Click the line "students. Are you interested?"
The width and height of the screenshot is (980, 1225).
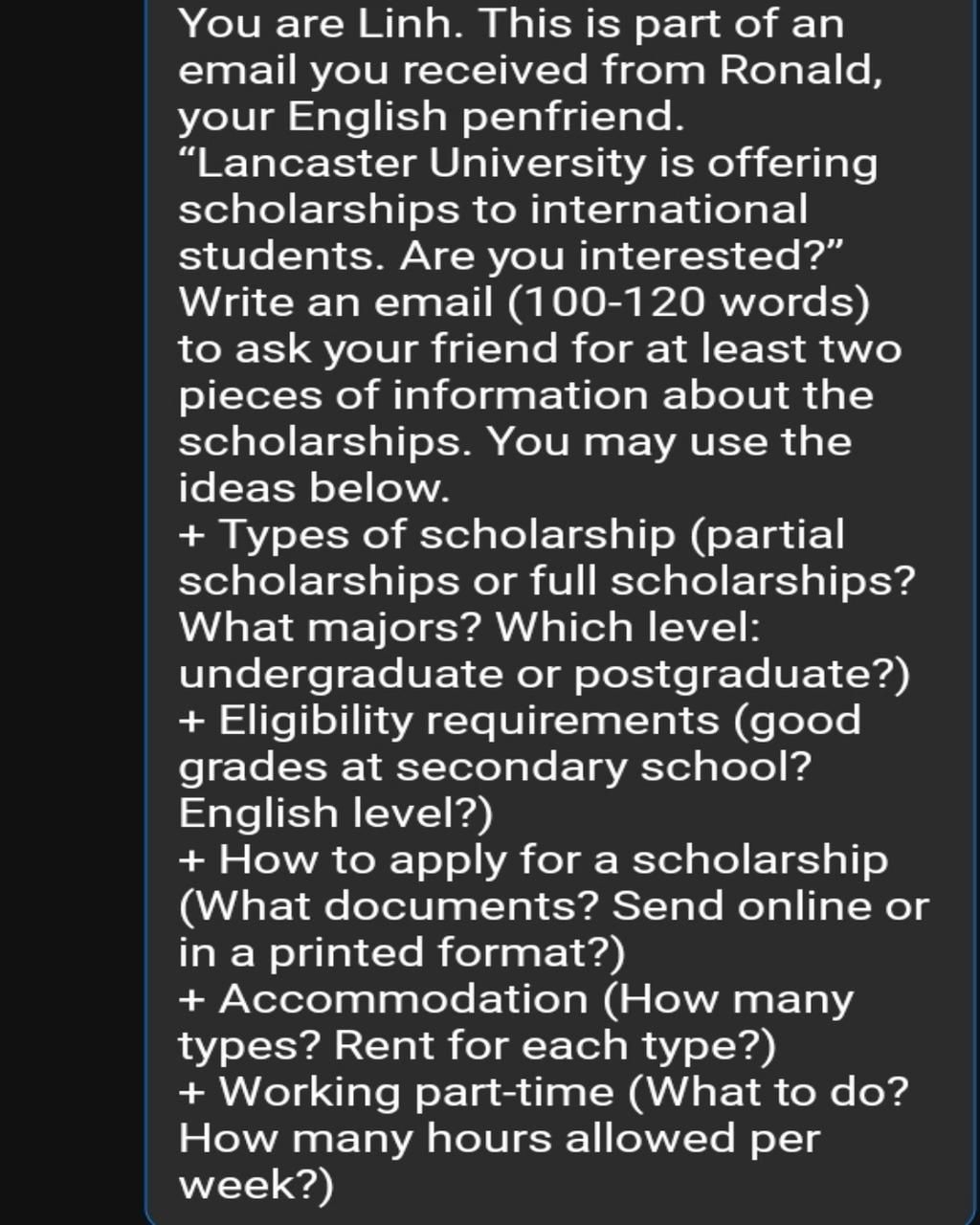[x=510, y=256]
